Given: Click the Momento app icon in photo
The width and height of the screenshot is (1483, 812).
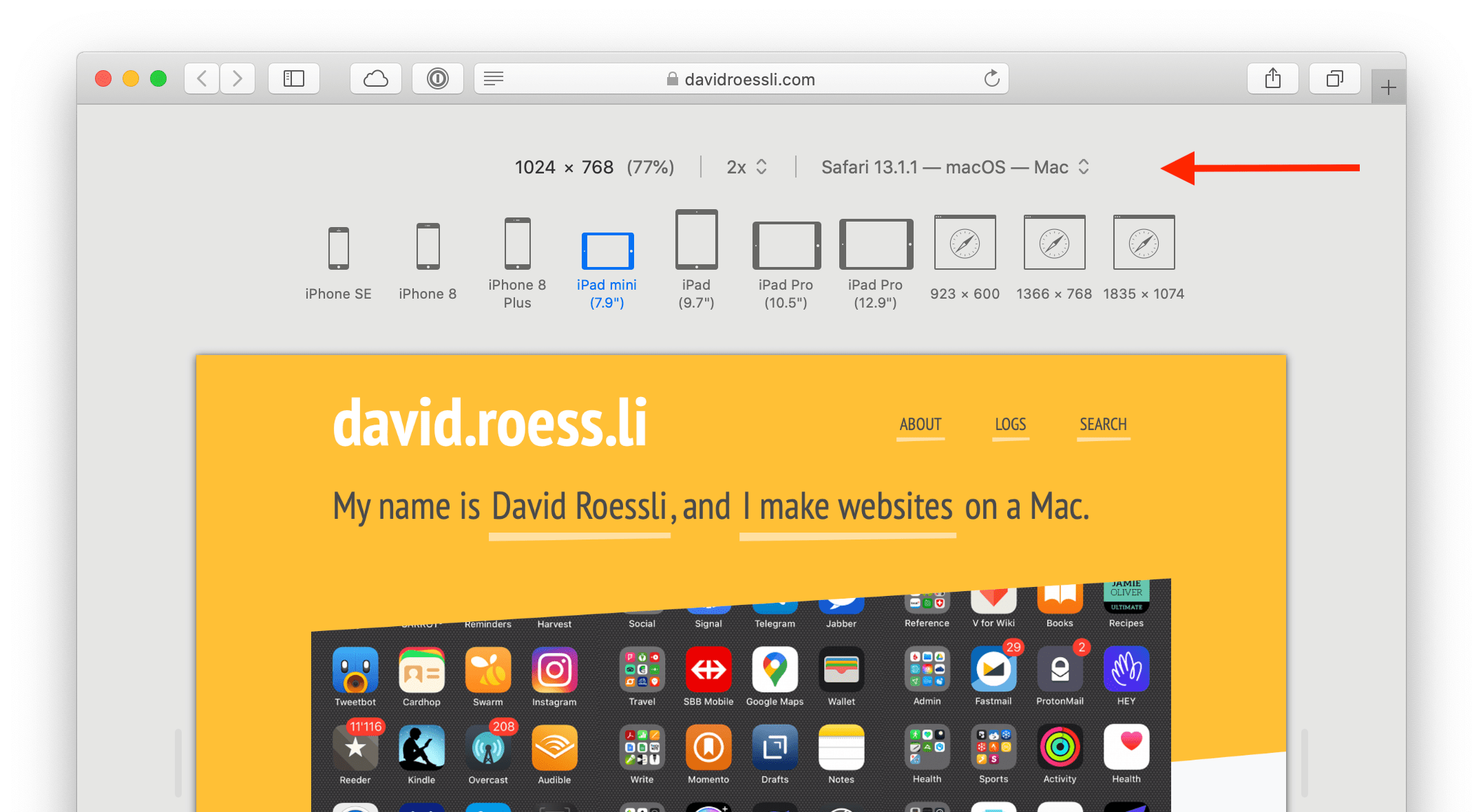Looking at the screenshot, I should click(708, 747).
